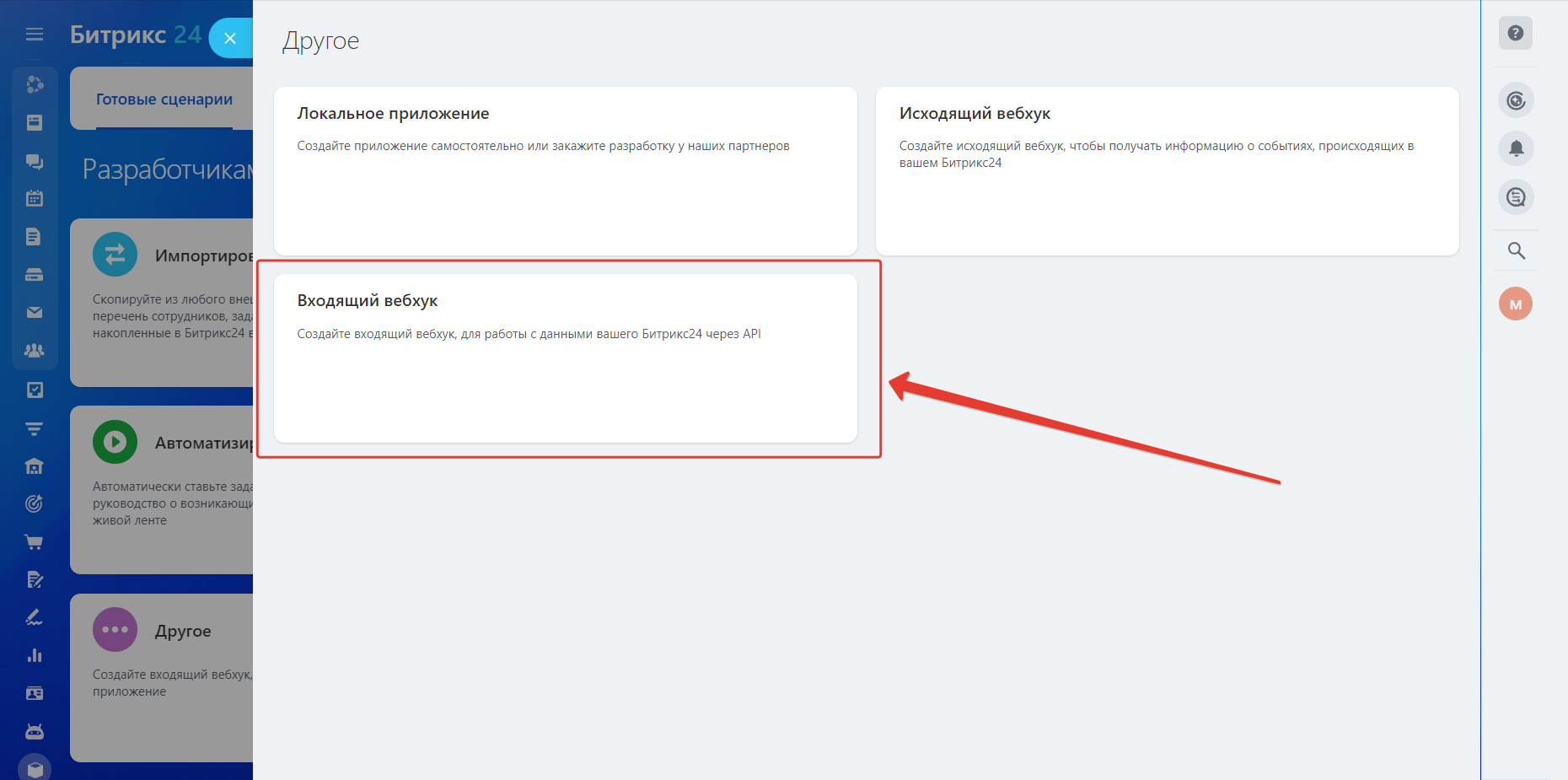Open the Bitrix24 network circle icon
This screenshot has width=1568, height=780.
[1516, 101]
